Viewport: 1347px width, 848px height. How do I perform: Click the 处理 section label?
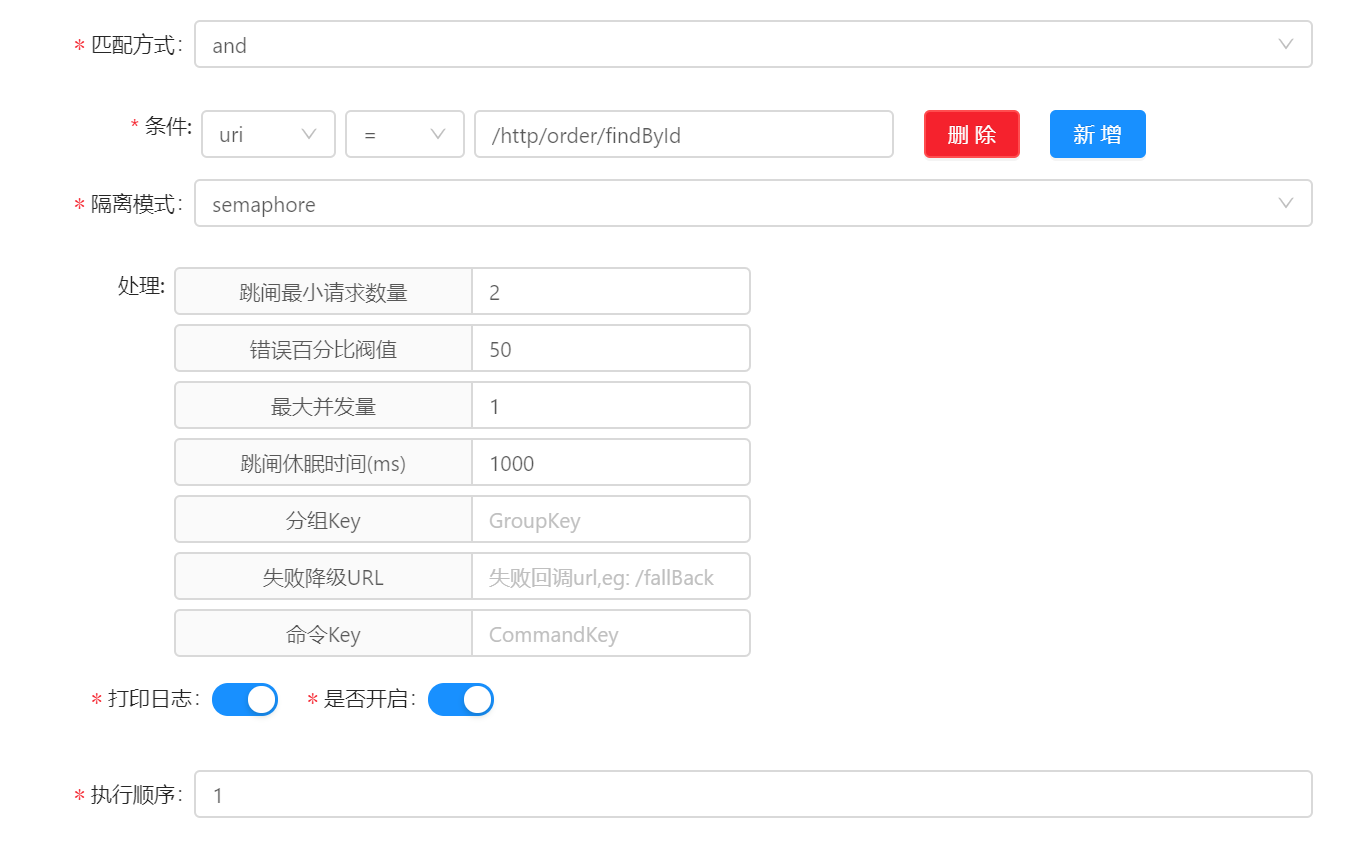click(141, 286)
